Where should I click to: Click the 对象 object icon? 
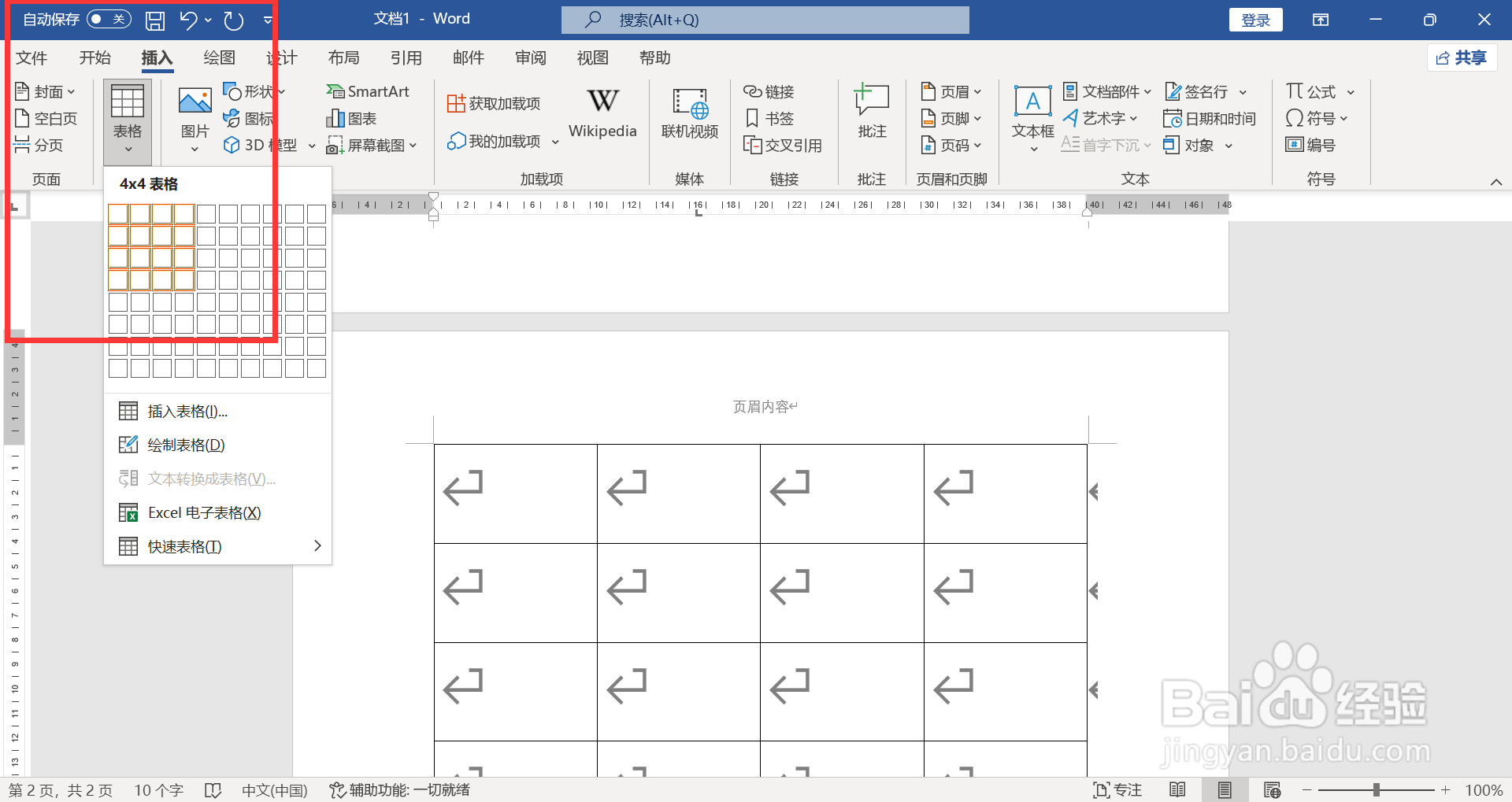pyautogui.click(x=1172, y=145)
